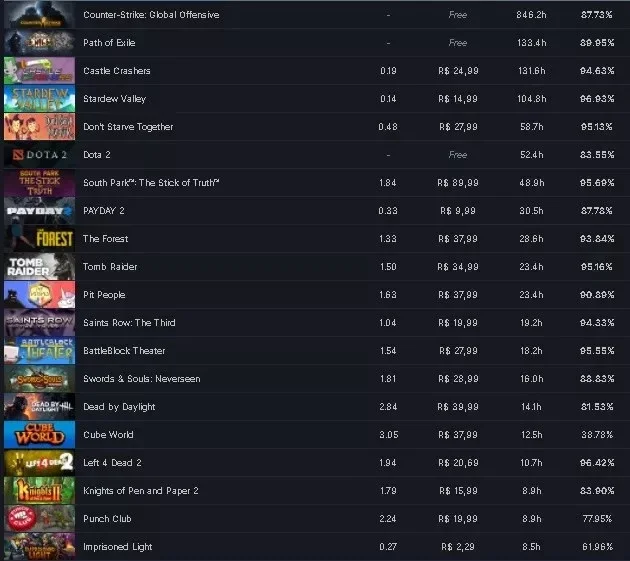Open the Cube World game name
The image size is (630, 561).
tap(108, 435)
